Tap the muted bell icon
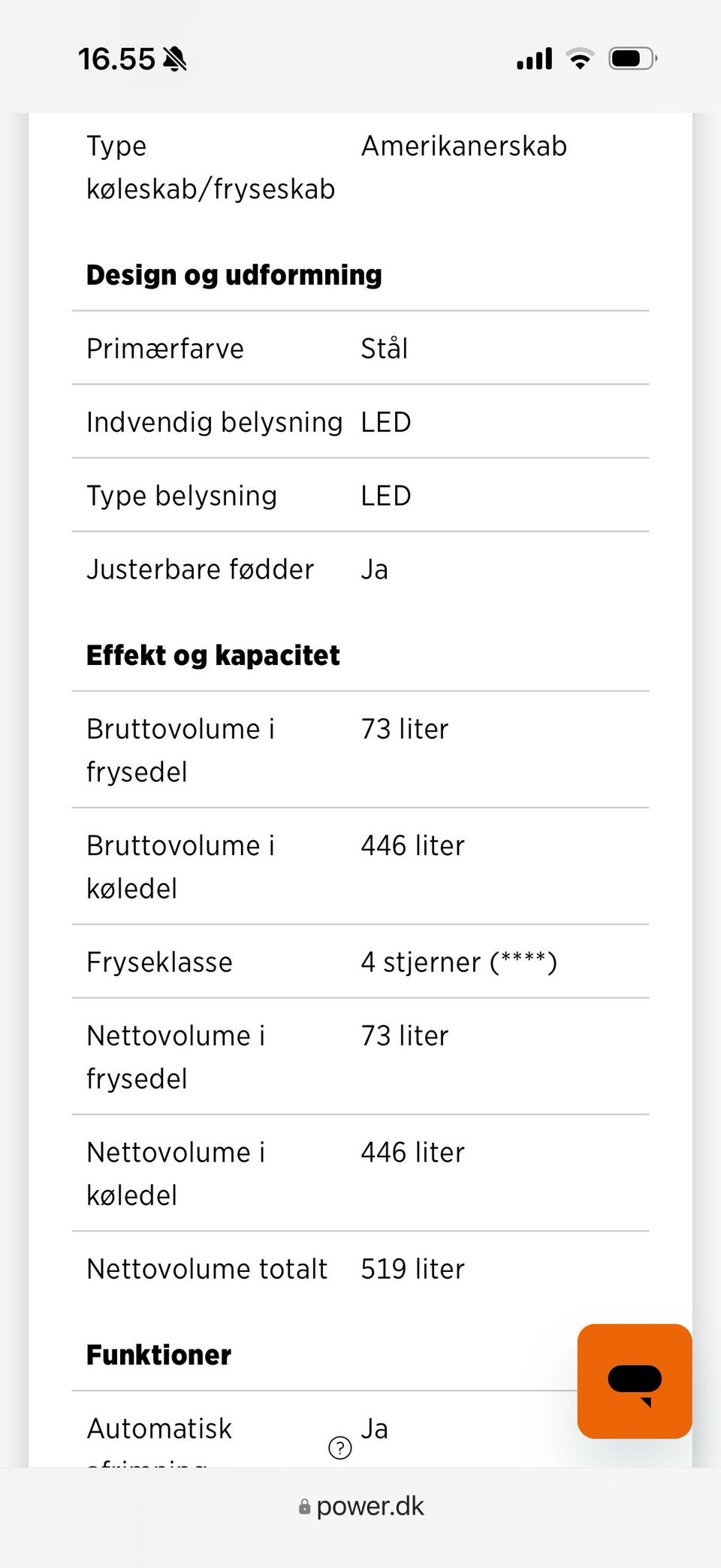 (175, 59)
